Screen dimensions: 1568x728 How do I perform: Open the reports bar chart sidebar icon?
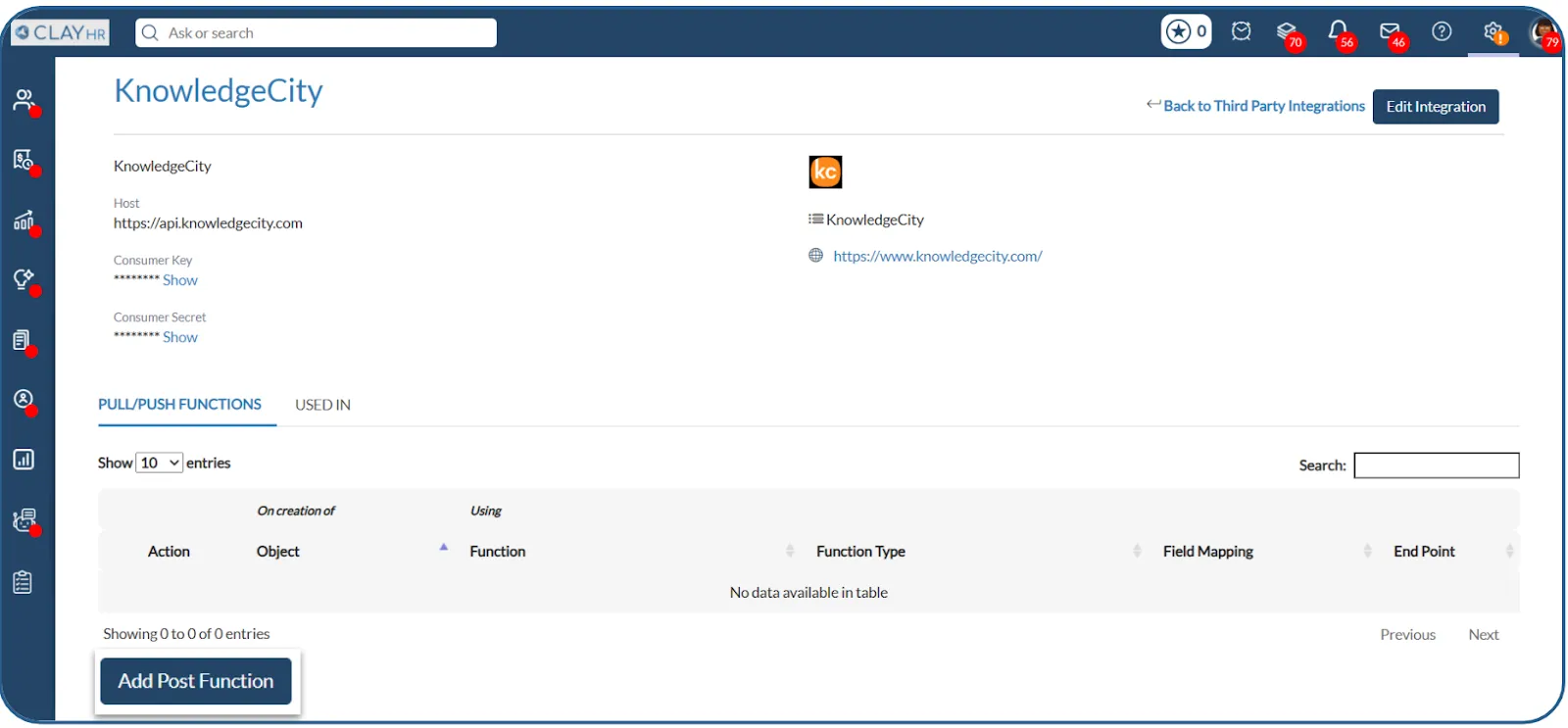click(x=24, y=460)
